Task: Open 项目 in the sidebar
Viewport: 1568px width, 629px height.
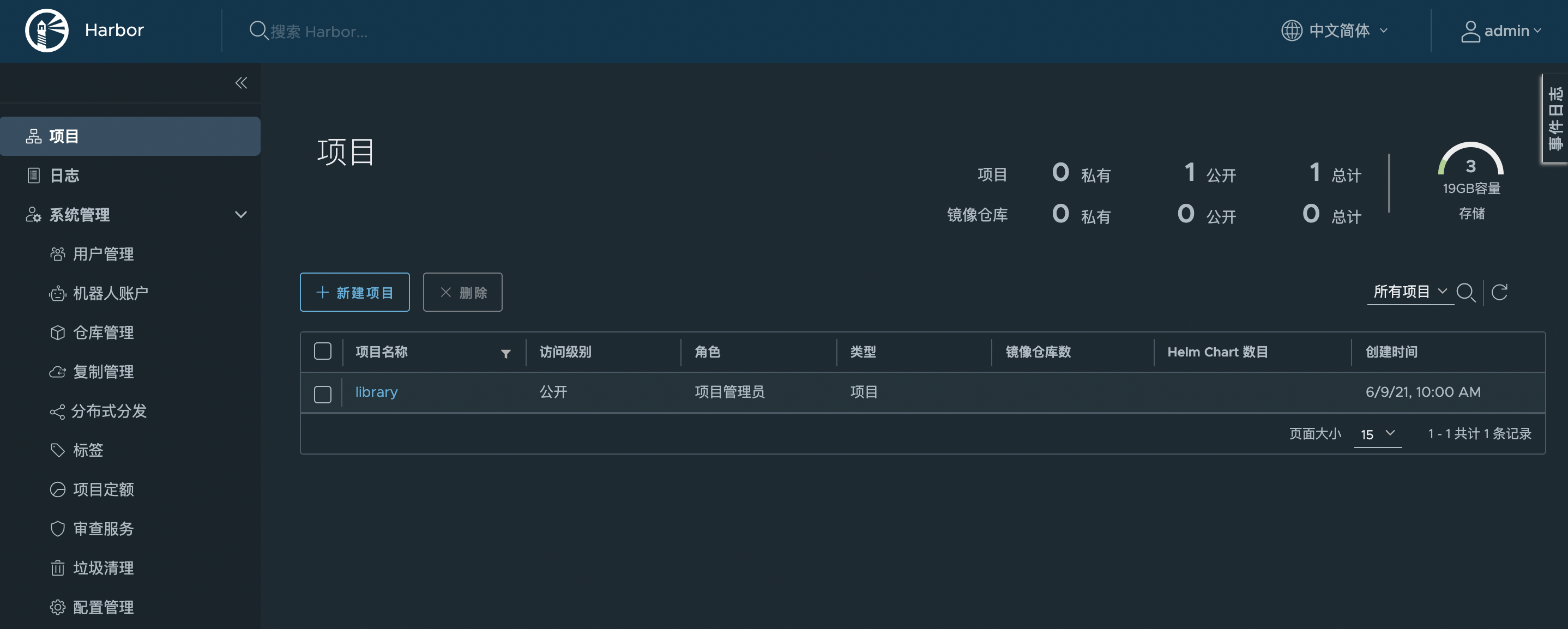Action: pos(130,136)
